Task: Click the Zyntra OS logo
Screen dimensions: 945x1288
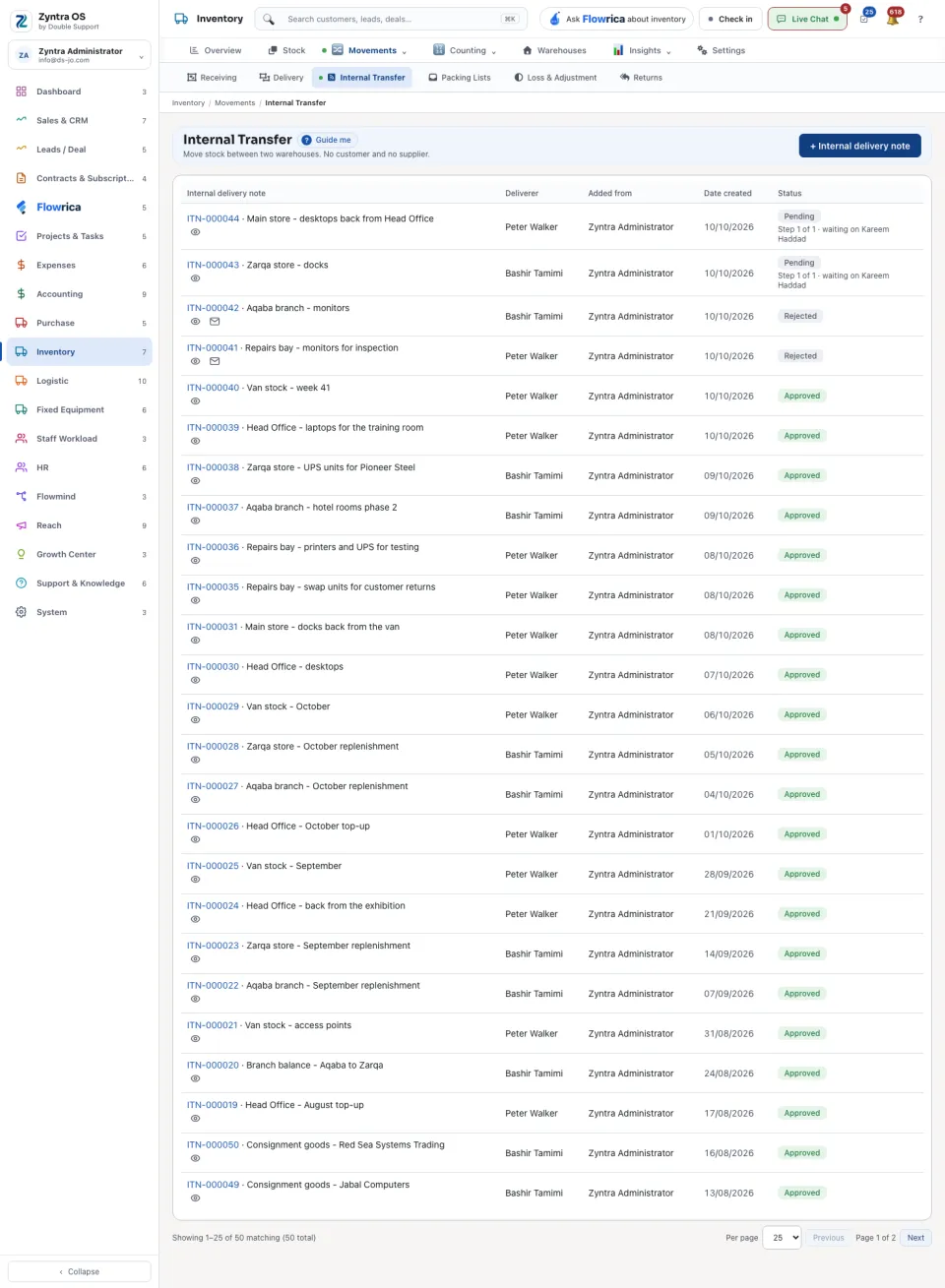Action: click(x=21, y=20)
